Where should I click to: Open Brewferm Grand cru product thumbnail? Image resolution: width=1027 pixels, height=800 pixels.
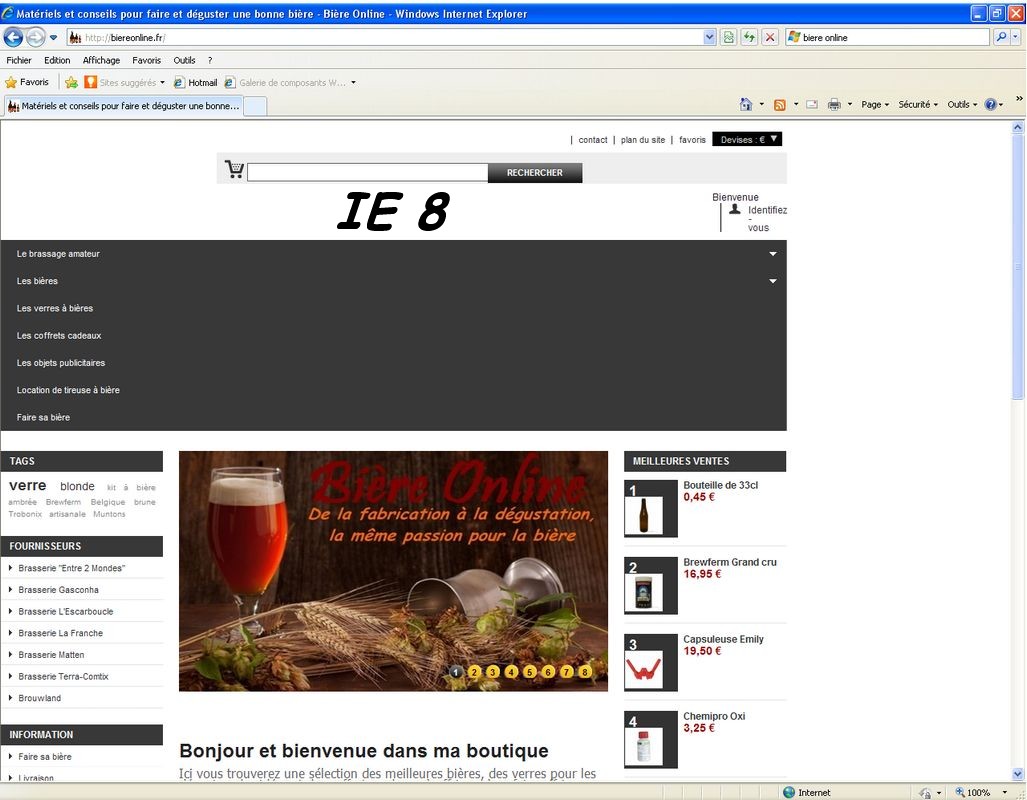(x=651, y=586)
